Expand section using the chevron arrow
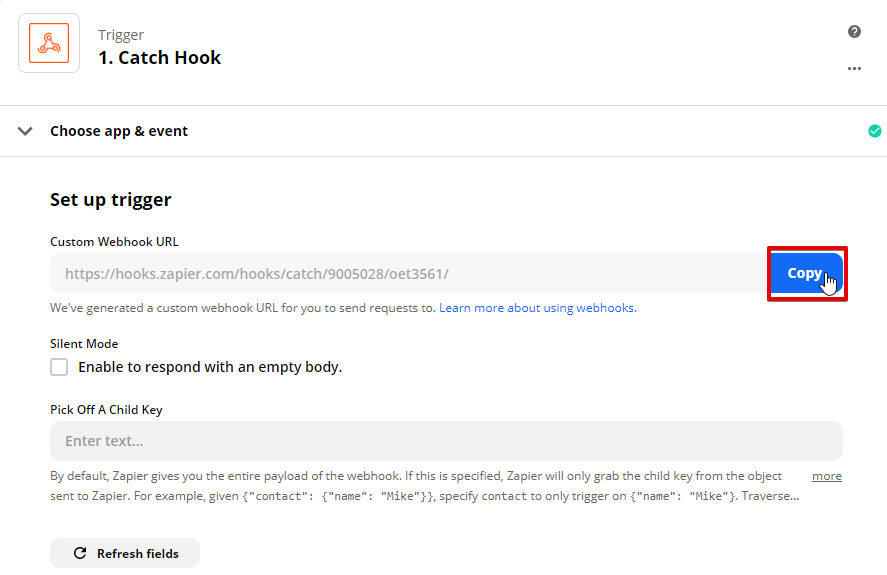Screen dimensions: 887x575 tap(25, 131)
